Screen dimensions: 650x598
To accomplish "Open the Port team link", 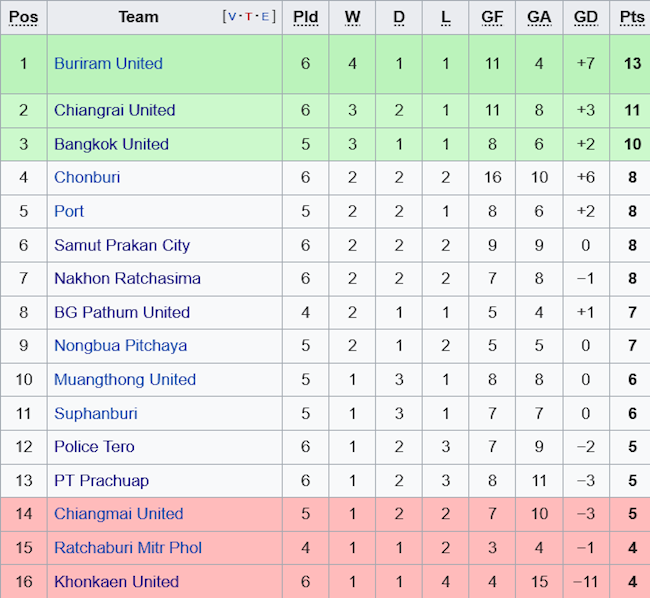I will (69, 211).
